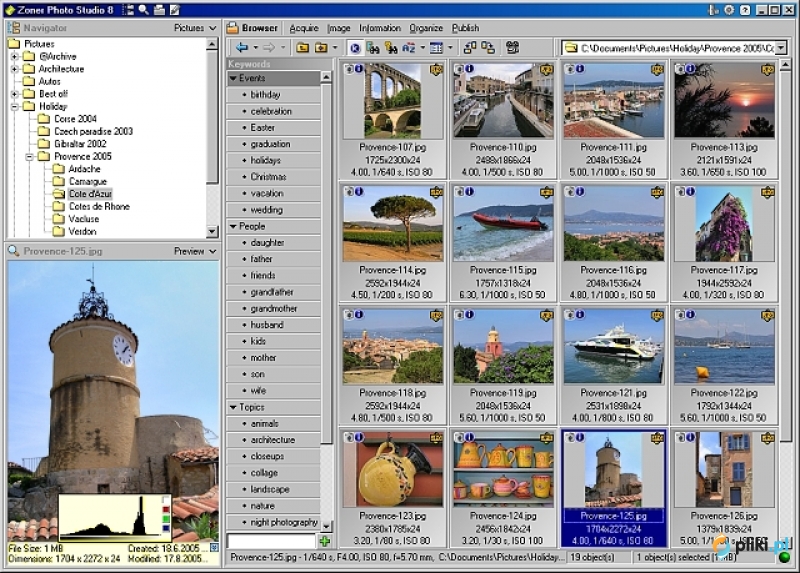Open the Image menu
Screen dimensions: 800x573
point(339,28)
